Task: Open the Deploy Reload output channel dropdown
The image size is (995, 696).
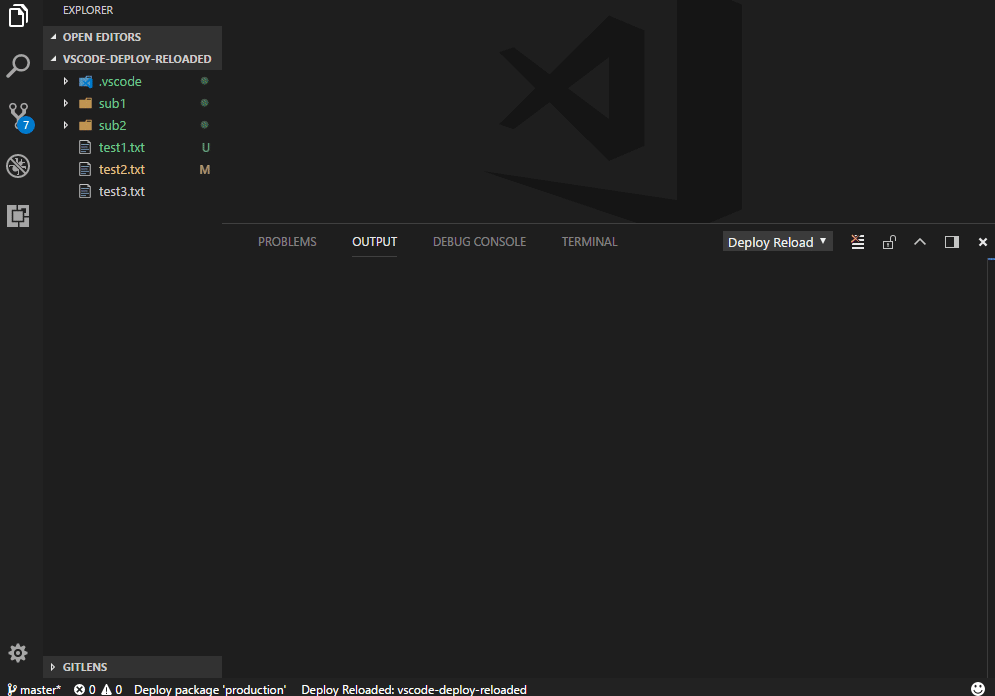Action: (777, 242)
